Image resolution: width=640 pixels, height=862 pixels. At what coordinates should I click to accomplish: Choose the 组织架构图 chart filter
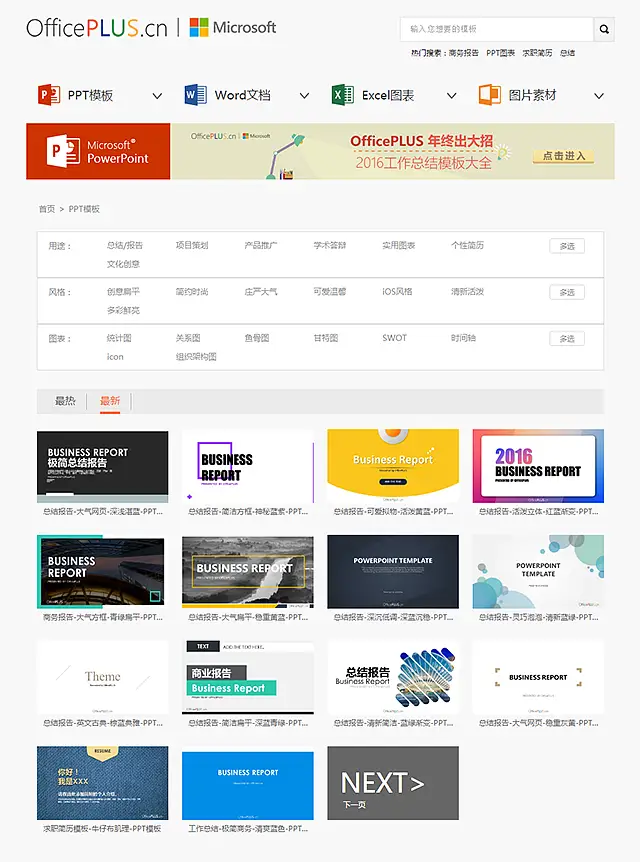(x=196, y=356)
